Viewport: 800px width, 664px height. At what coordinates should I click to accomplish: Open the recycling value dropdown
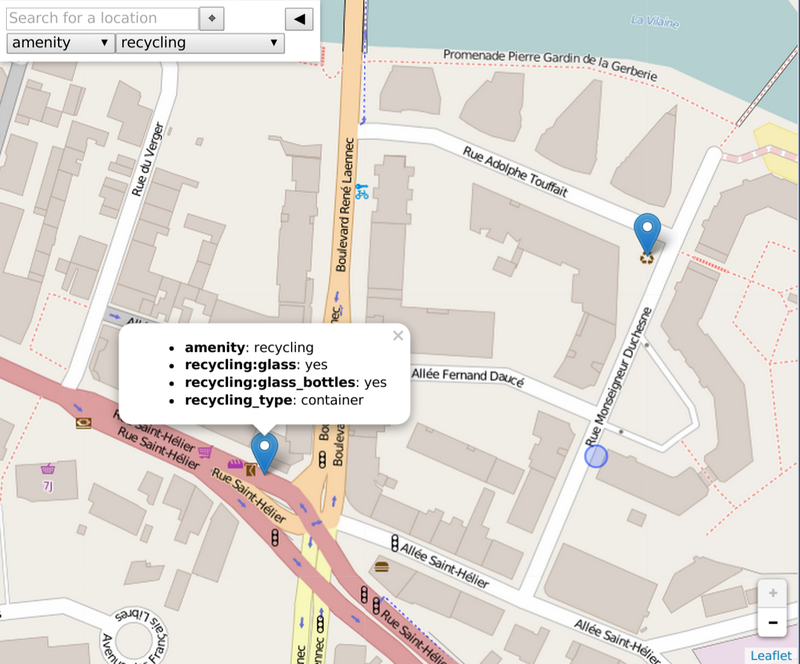click(x=200, y=43)
